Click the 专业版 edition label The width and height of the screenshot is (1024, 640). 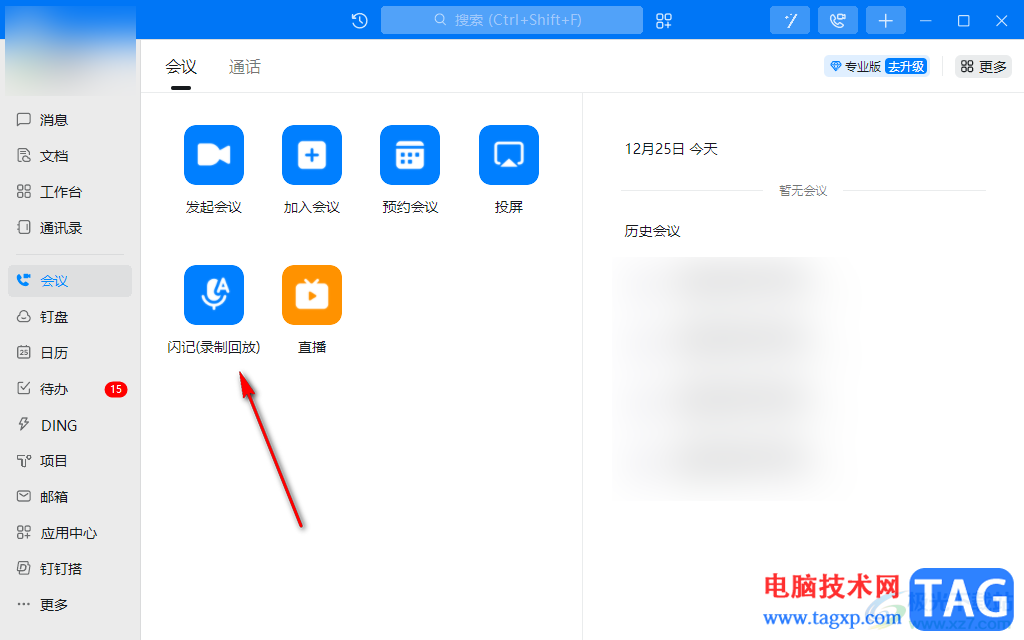[x=863, y=67]
